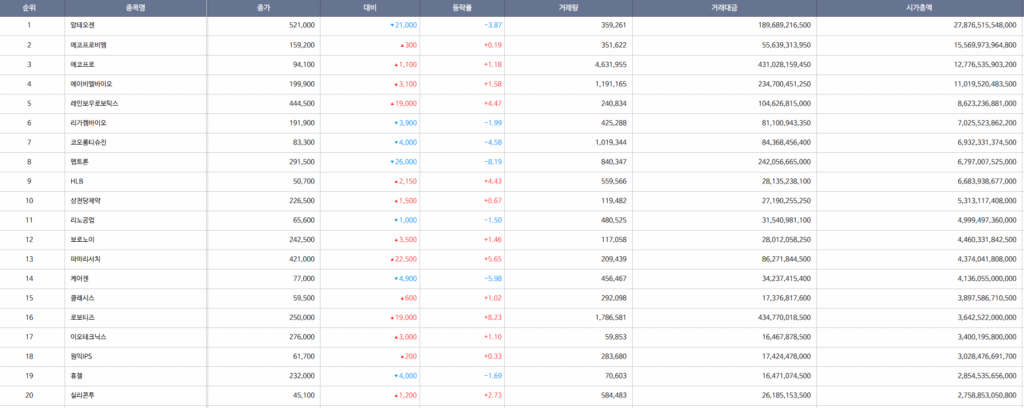Click the red up arrow in HLB row
The width and height of the screenshot is (1024, 408).
point(396,181)
